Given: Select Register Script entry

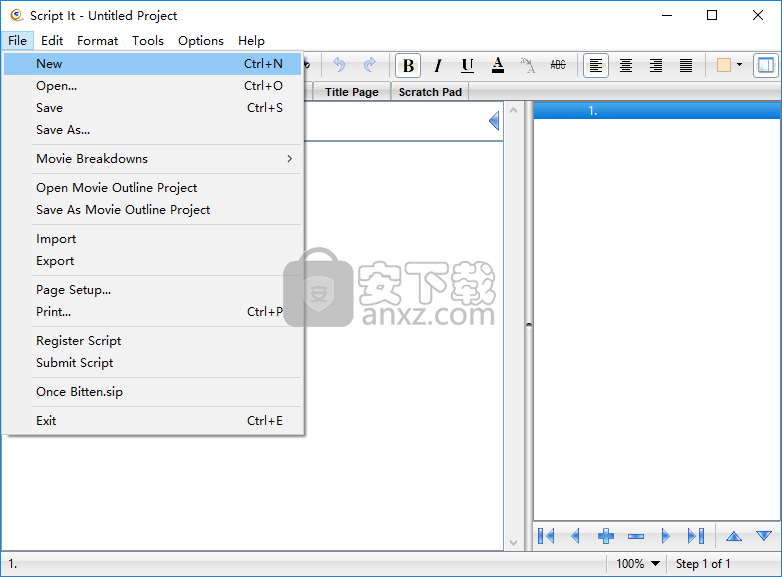Looking at the screenshot, I should click(153, 341).
